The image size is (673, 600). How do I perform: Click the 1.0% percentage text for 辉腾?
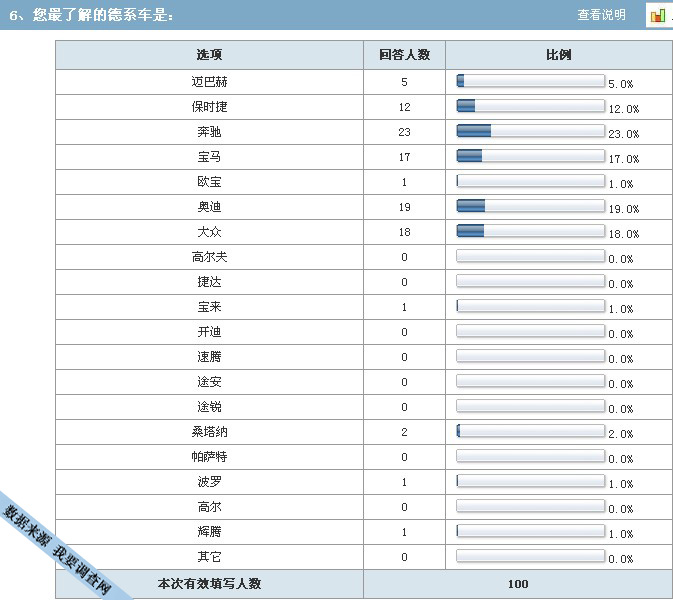pos(621,534)
